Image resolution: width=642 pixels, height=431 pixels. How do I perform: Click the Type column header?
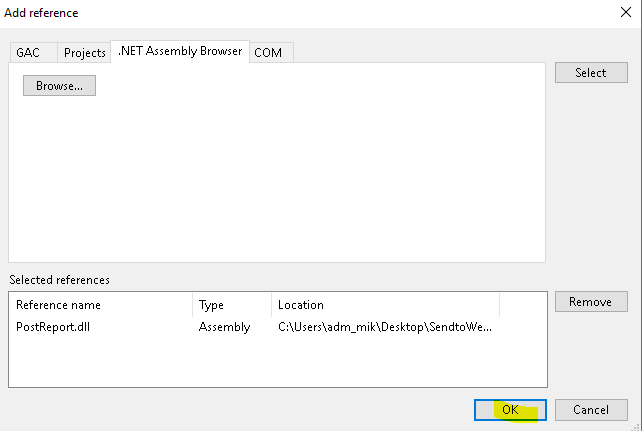tap(231, 305)
